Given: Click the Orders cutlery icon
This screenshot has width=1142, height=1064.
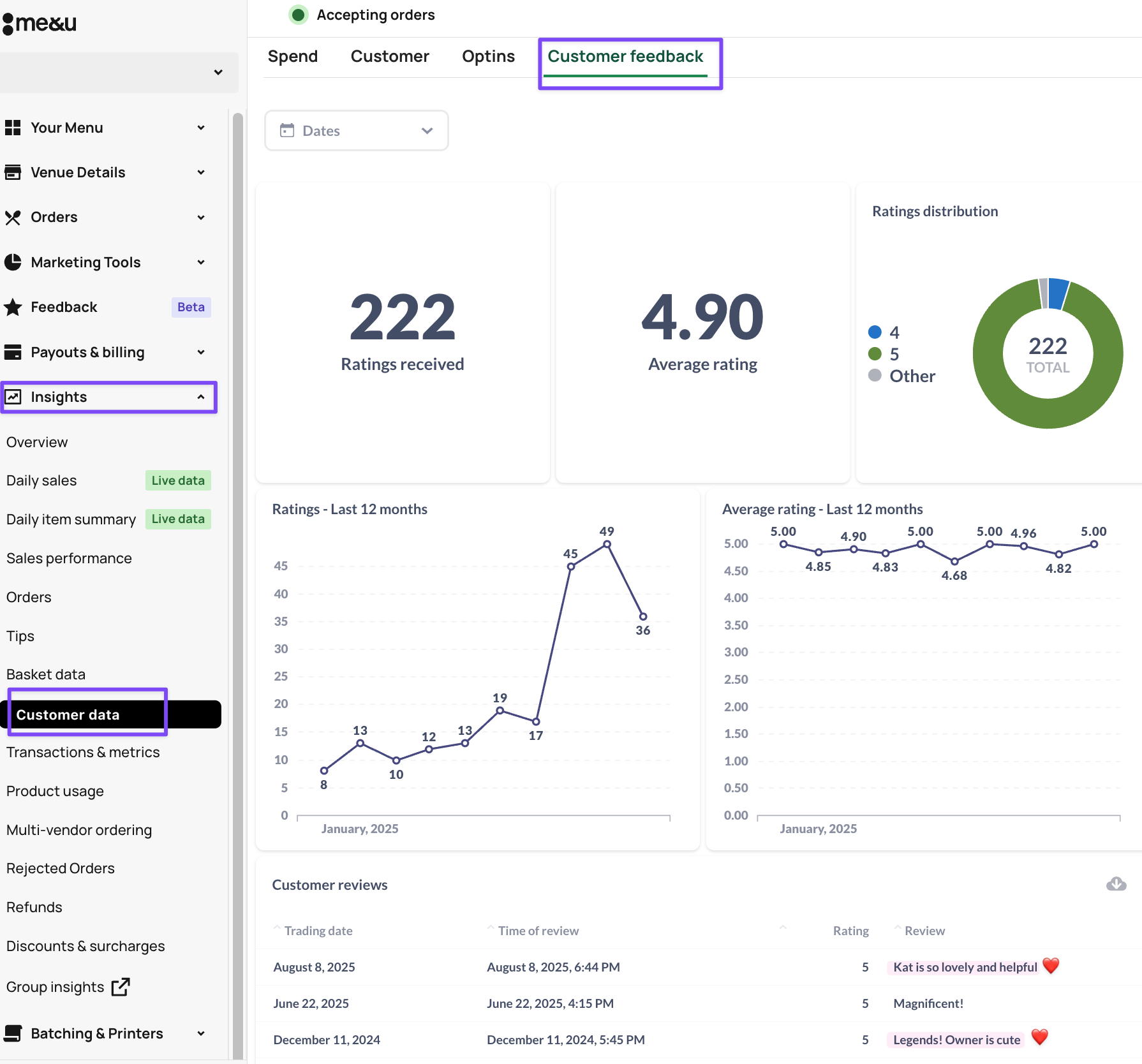Looking at the screenshot, I should [13, 218].
